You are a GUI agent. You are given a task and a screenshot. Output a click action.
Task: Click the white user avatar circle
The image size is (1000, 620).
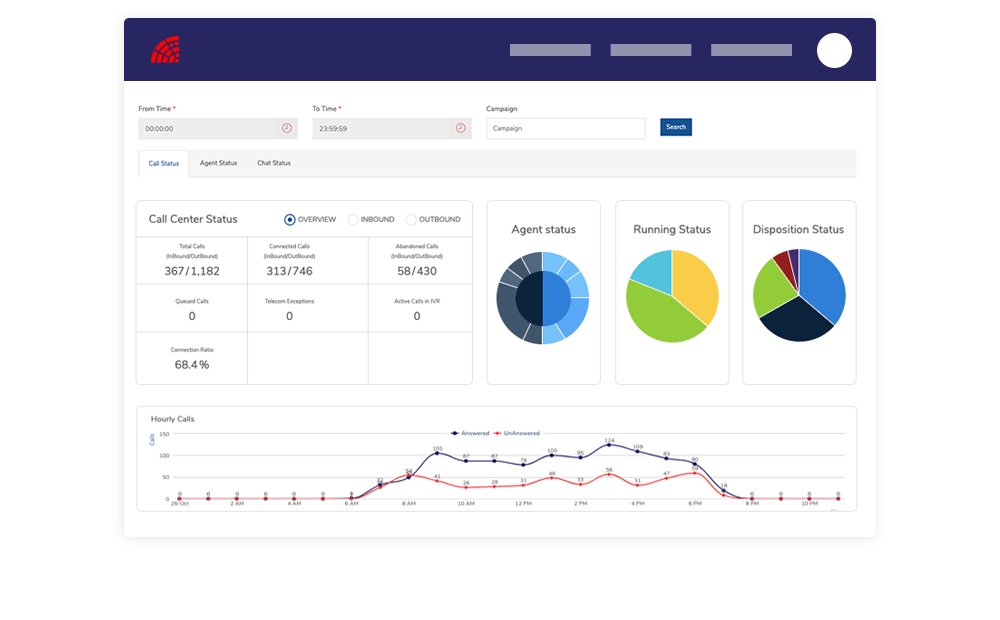[x=834, y=50]
